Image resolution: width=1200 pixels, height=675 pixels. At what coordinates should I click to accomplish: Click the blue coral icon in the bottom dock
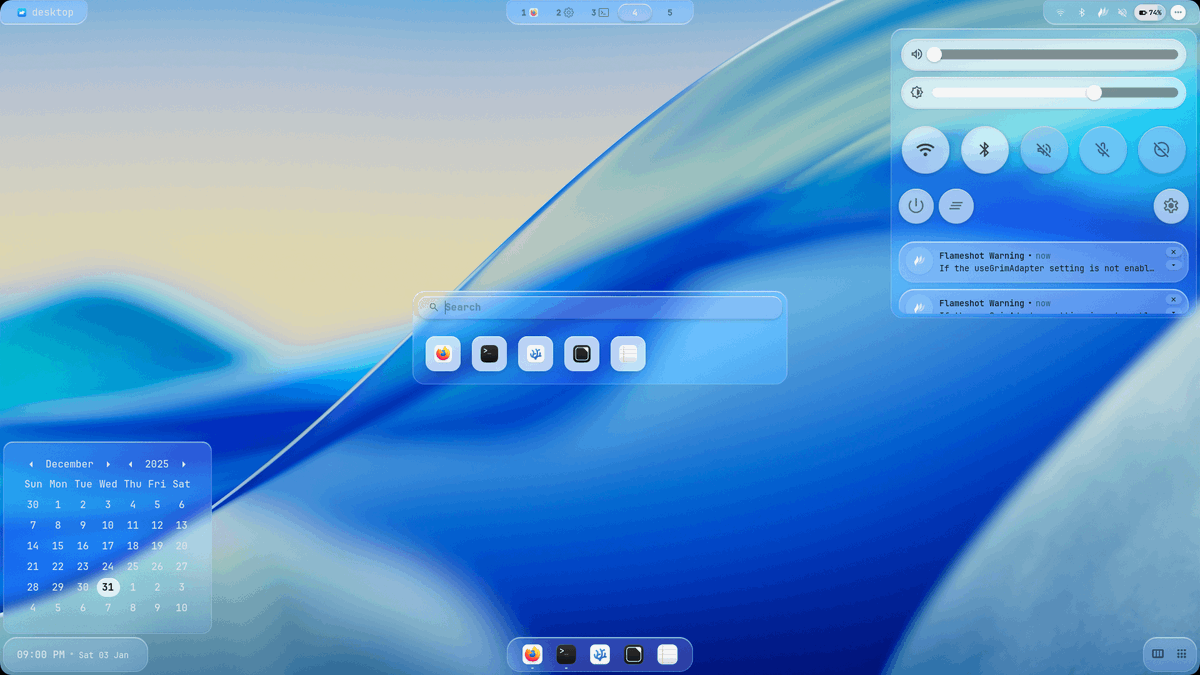(600, 654)
